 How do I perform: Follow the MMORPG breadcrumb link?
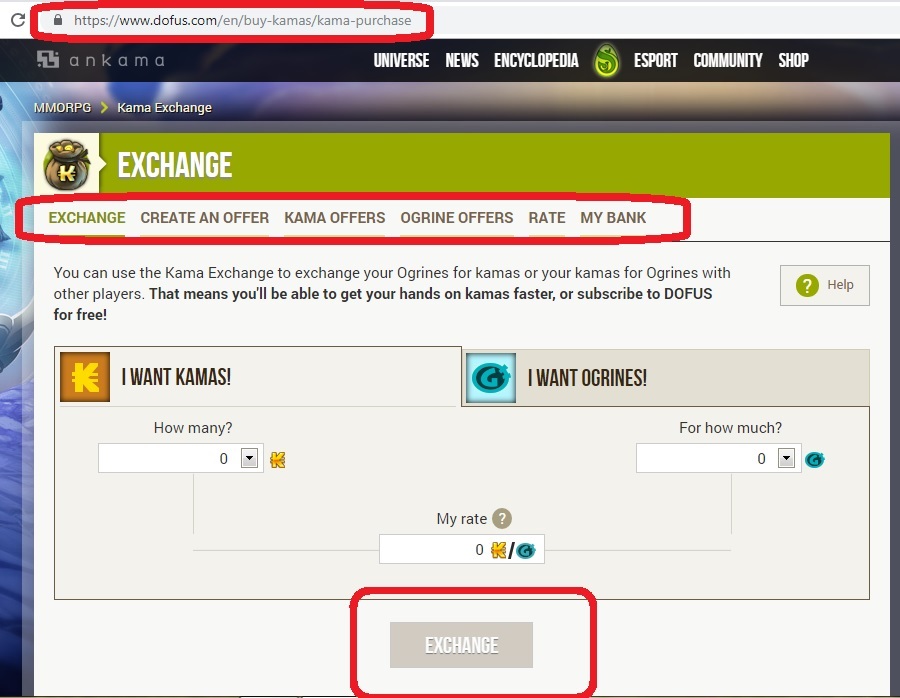tap(62, 107)
